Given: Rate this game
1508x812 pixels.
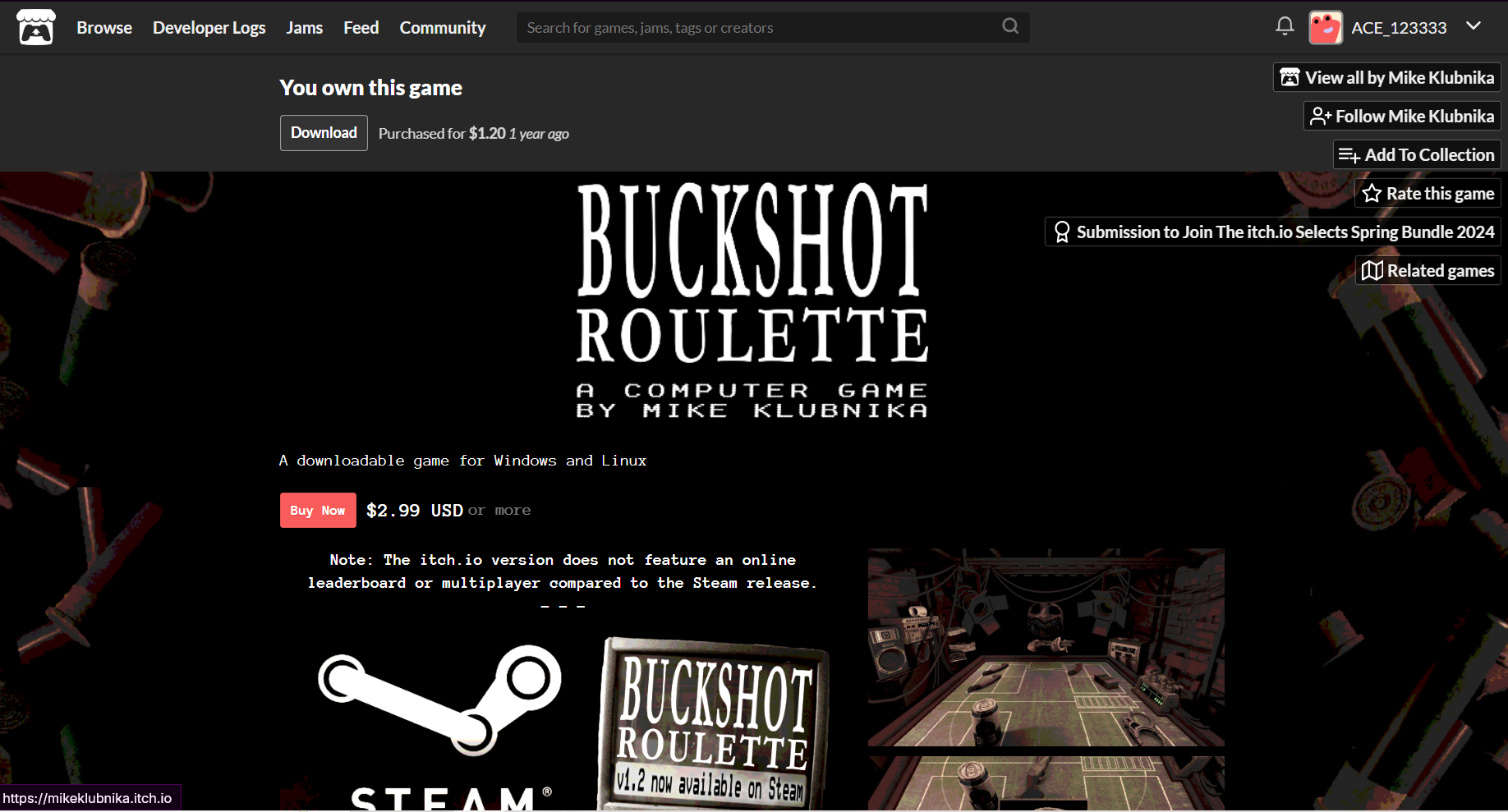Looking at the screenshot, I should (1428, 193).
